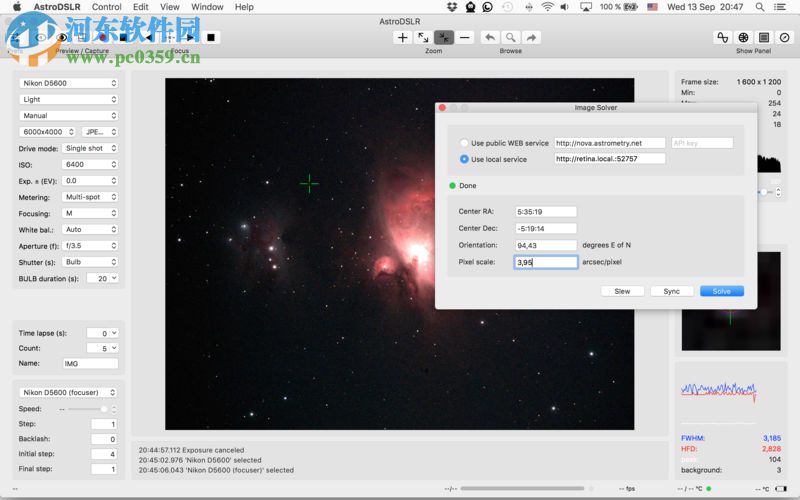The height and width of the screenshot is (500, 800).
Task: Select Use local service radio
Action: pos(464,159)
